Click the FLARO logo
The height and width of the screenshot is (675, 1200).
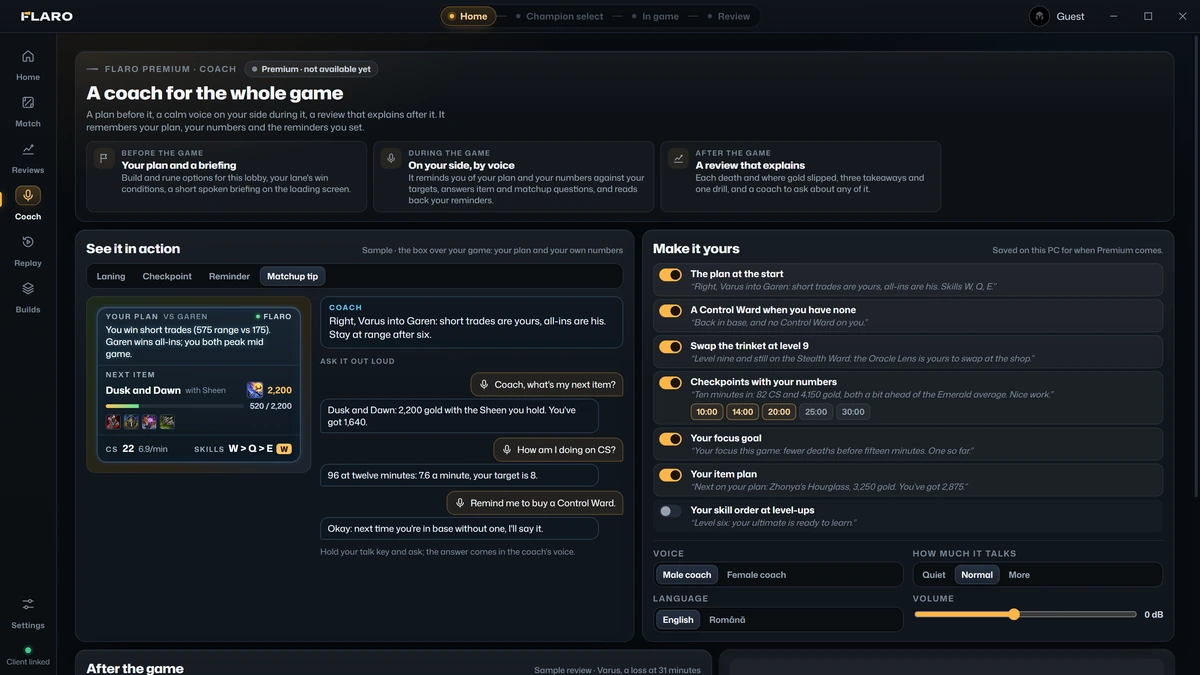pyautogui.click(x=47, y=16)
